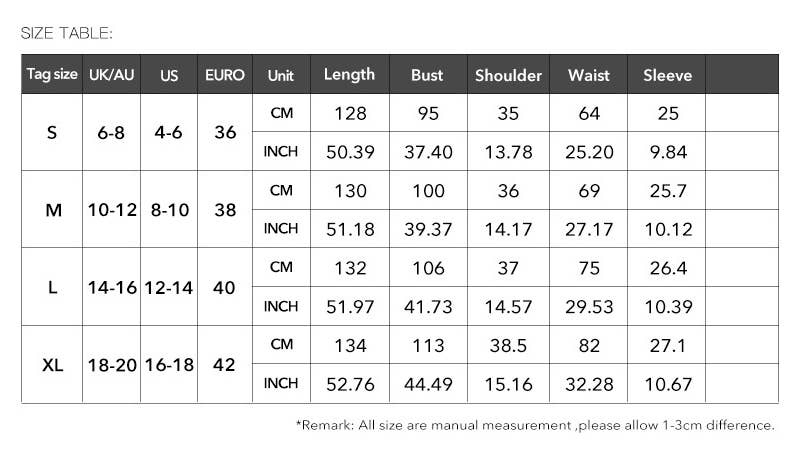Click sleeve value 10.67 inch
The width and height of the screenshot is (796, 450).
(667, 385)
